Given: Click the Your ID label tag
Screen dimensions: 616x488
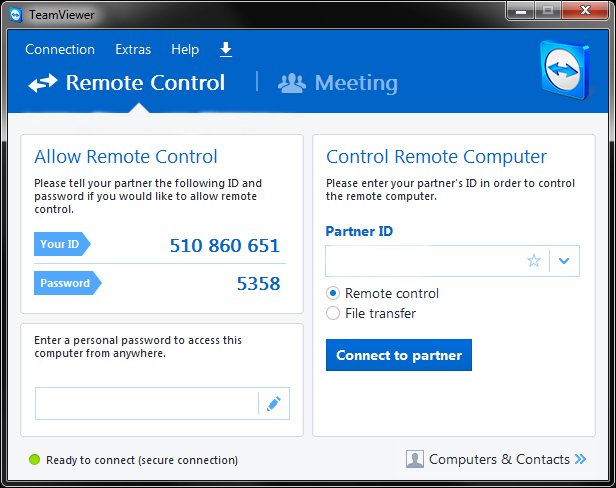Looking at the screenshot, I should point(62,244).
